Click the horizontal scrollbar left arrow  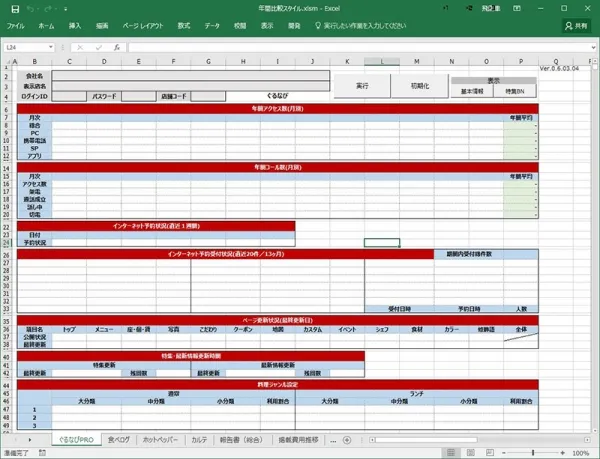click(x=372, y=440)
